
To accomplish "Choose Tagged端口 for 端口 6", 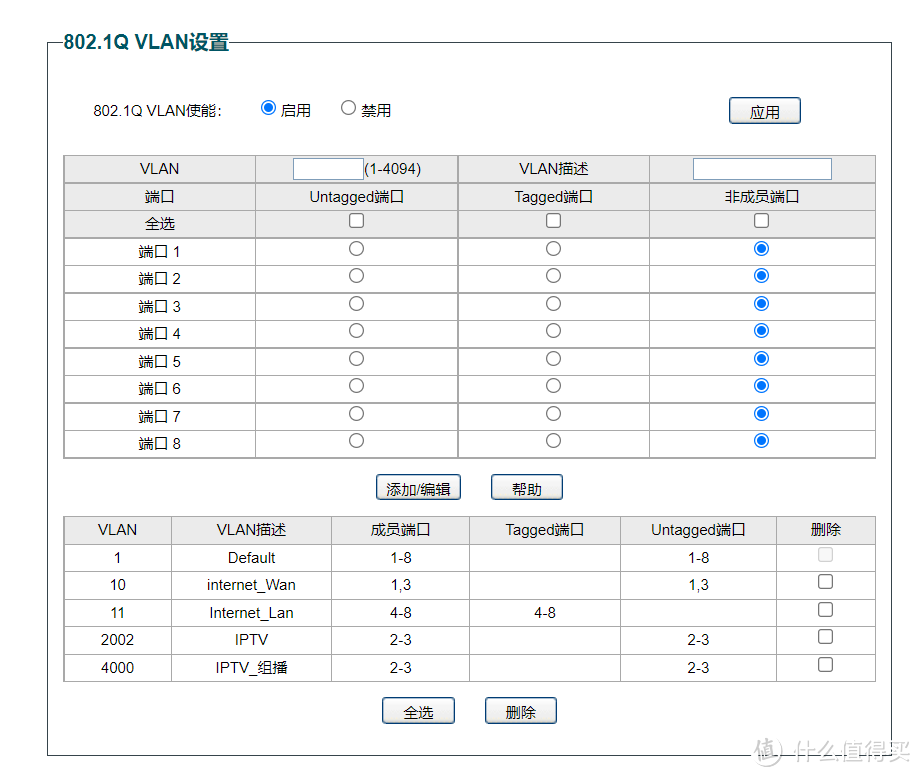I will tap(553, 385).
